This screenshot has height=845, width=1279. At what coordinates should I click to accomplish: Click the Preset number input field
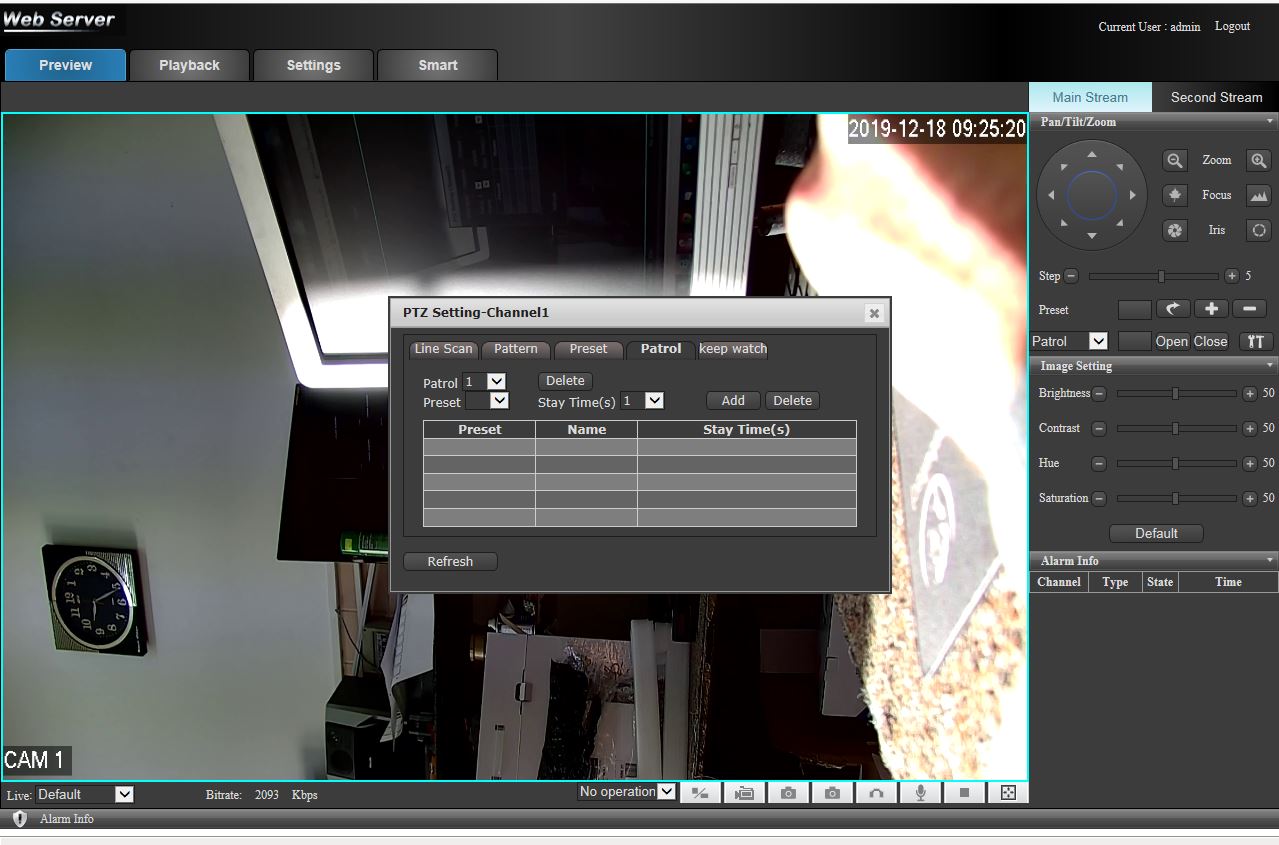pos(1134,310)
